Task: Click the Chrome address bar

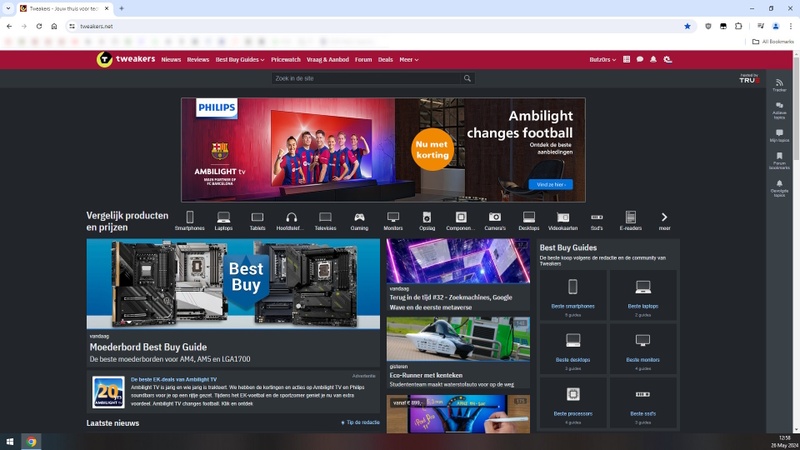Action: tap(378, 26)
